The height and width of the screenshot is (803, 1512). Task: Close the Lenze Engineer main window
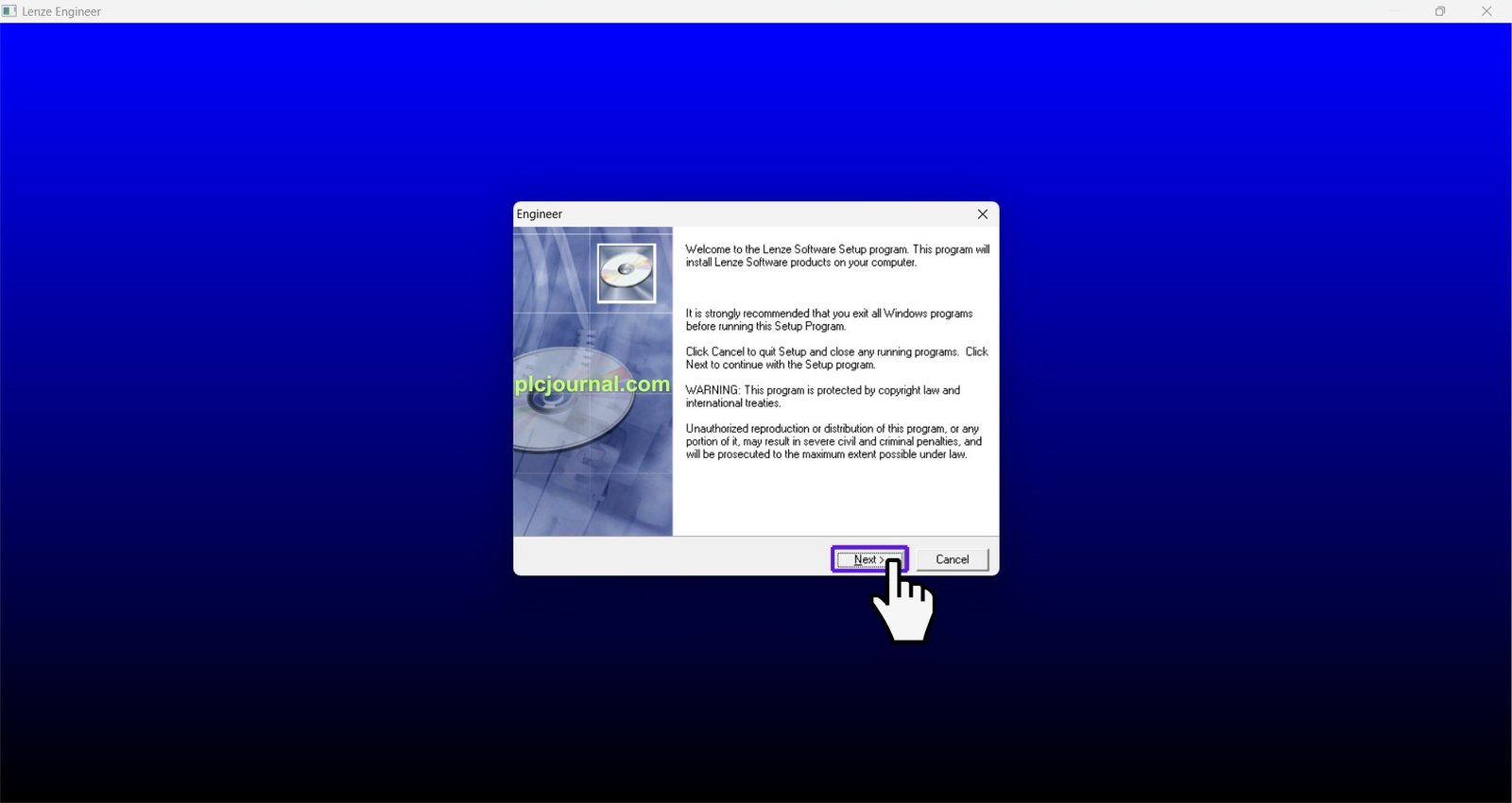point(1486,11)
